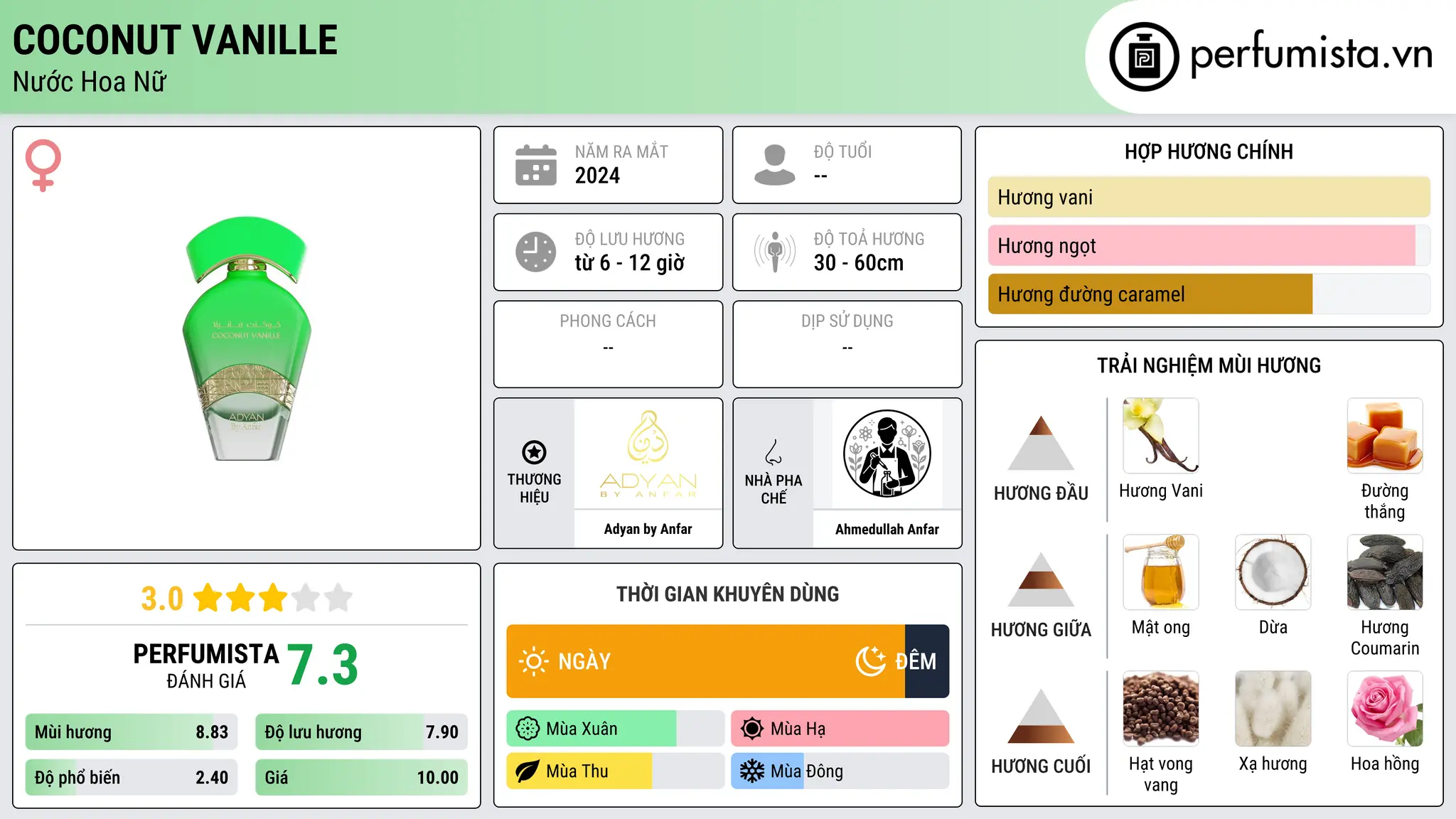Image resolution: width=1456 pixels, height=819 pixels.
Task: Click the nose icon above Nhà pha chế
Action: (773, 452)
